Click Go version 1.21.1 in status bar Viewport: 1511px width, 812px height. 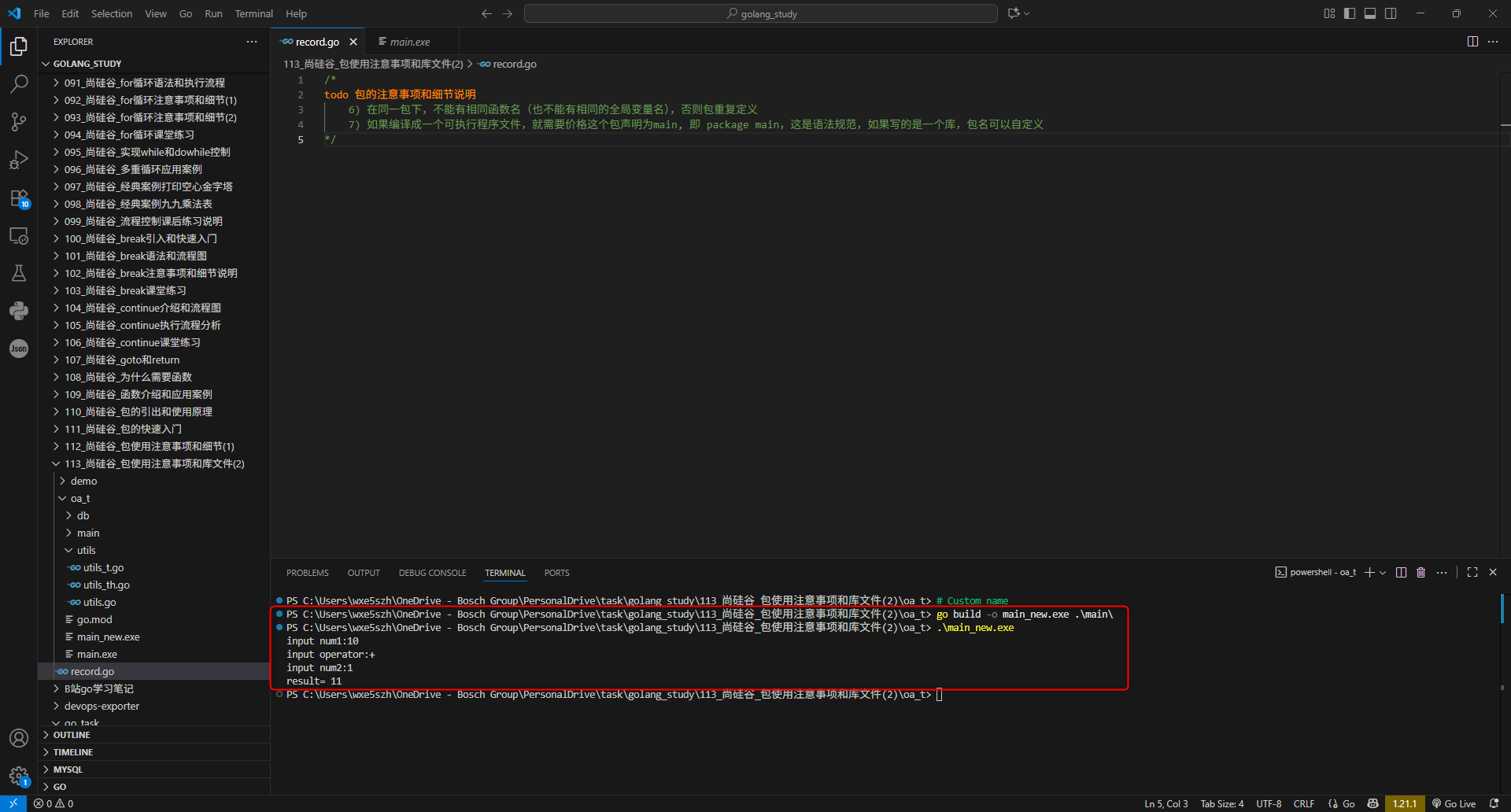click(1404, 803)
